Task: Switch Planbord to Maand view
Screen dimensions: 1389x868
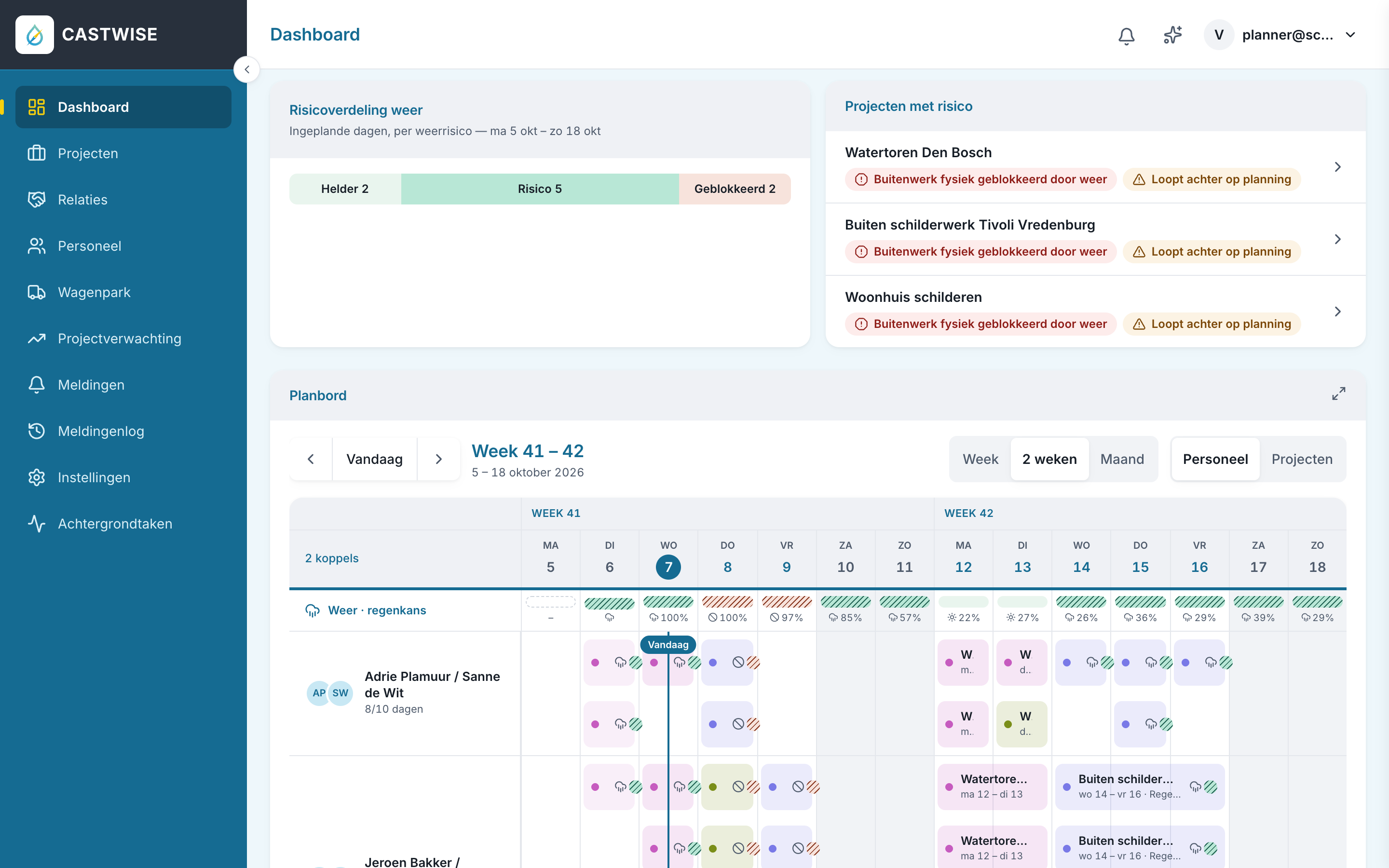Action: pos(1122,459)
